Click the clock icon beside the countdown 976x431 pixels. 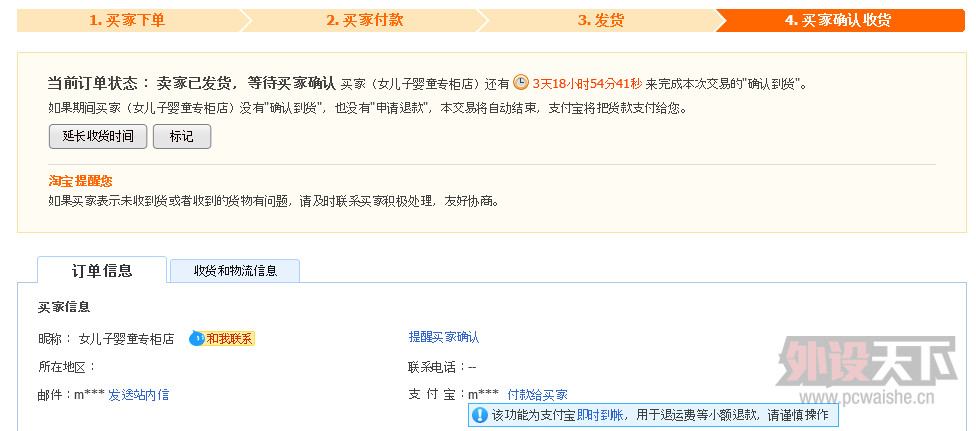click(521, 83)
